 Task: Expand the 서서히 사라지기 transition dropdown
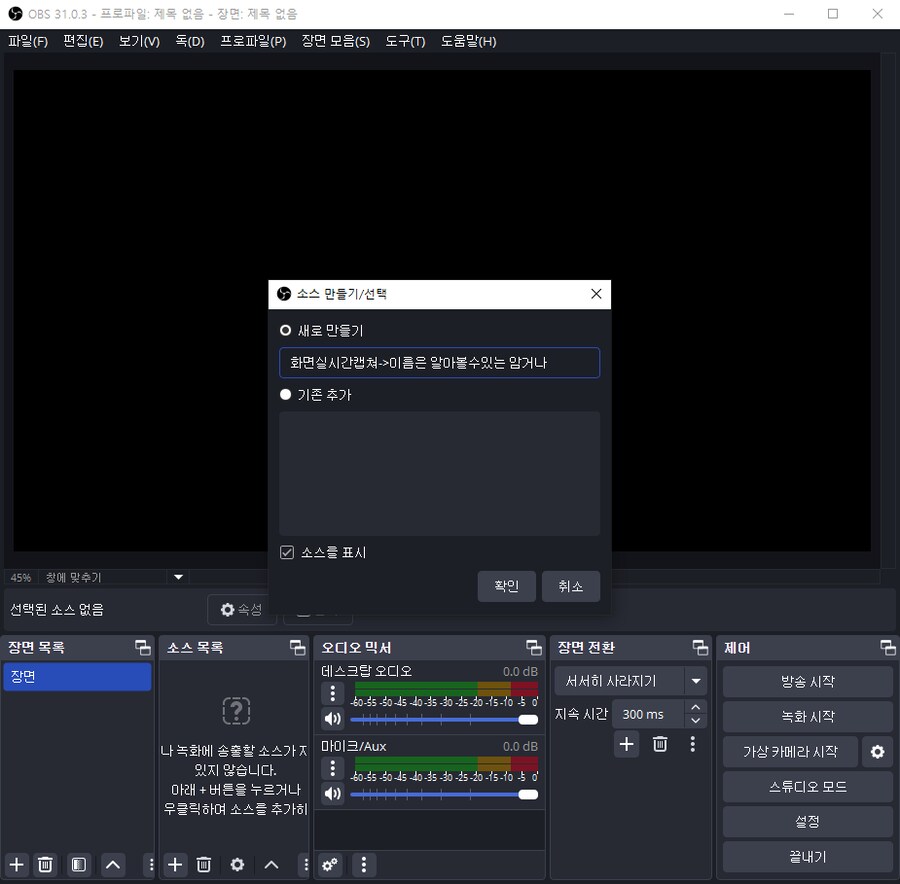[x=695, y=681]
